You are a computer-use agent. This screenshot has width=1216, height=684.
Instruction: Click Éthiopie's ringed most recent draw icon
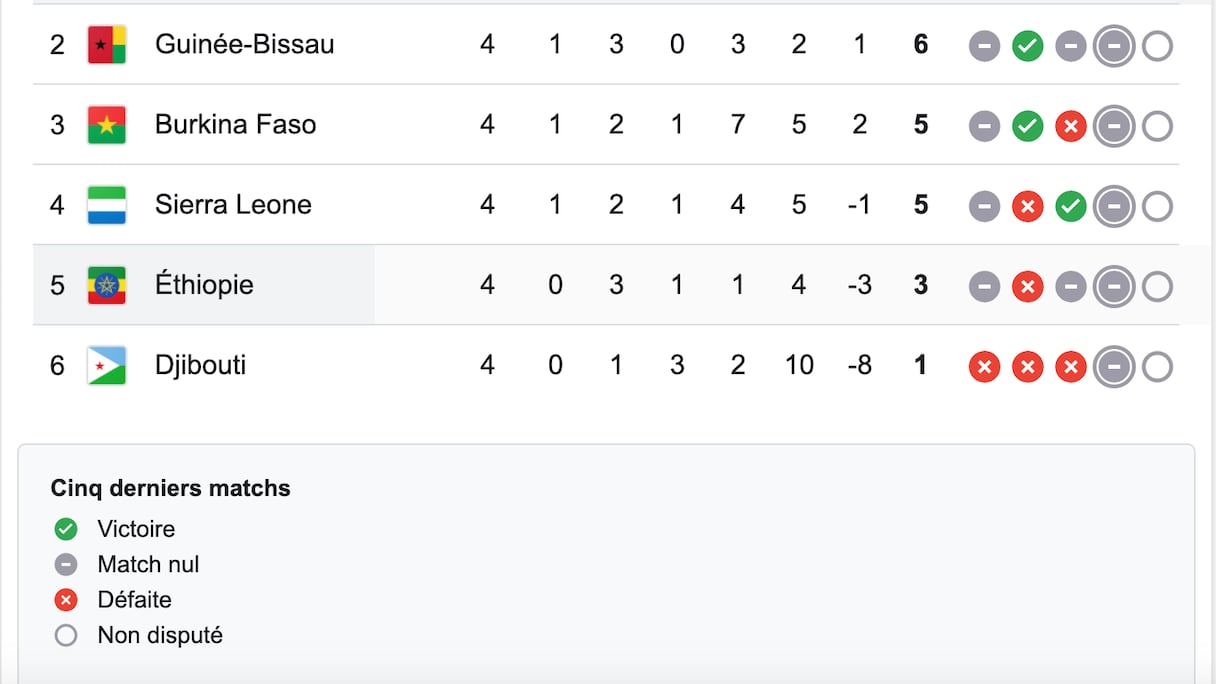click(1114, 287)
